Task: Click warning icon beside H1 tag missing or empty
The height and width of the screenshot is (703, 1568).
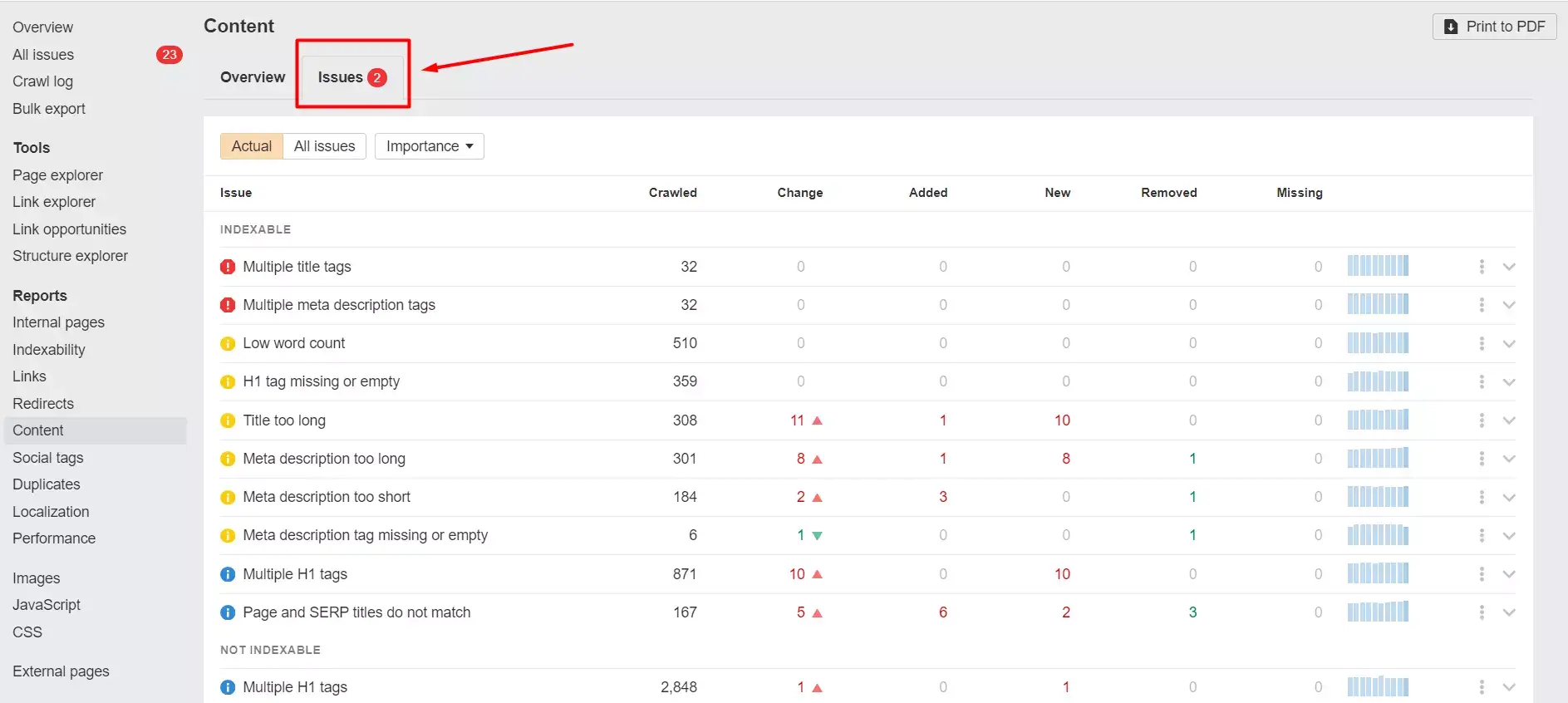Action: [228, 381]
